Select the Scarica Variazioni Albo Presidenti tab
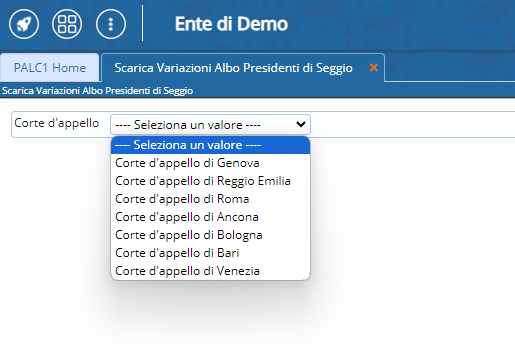 233,68
